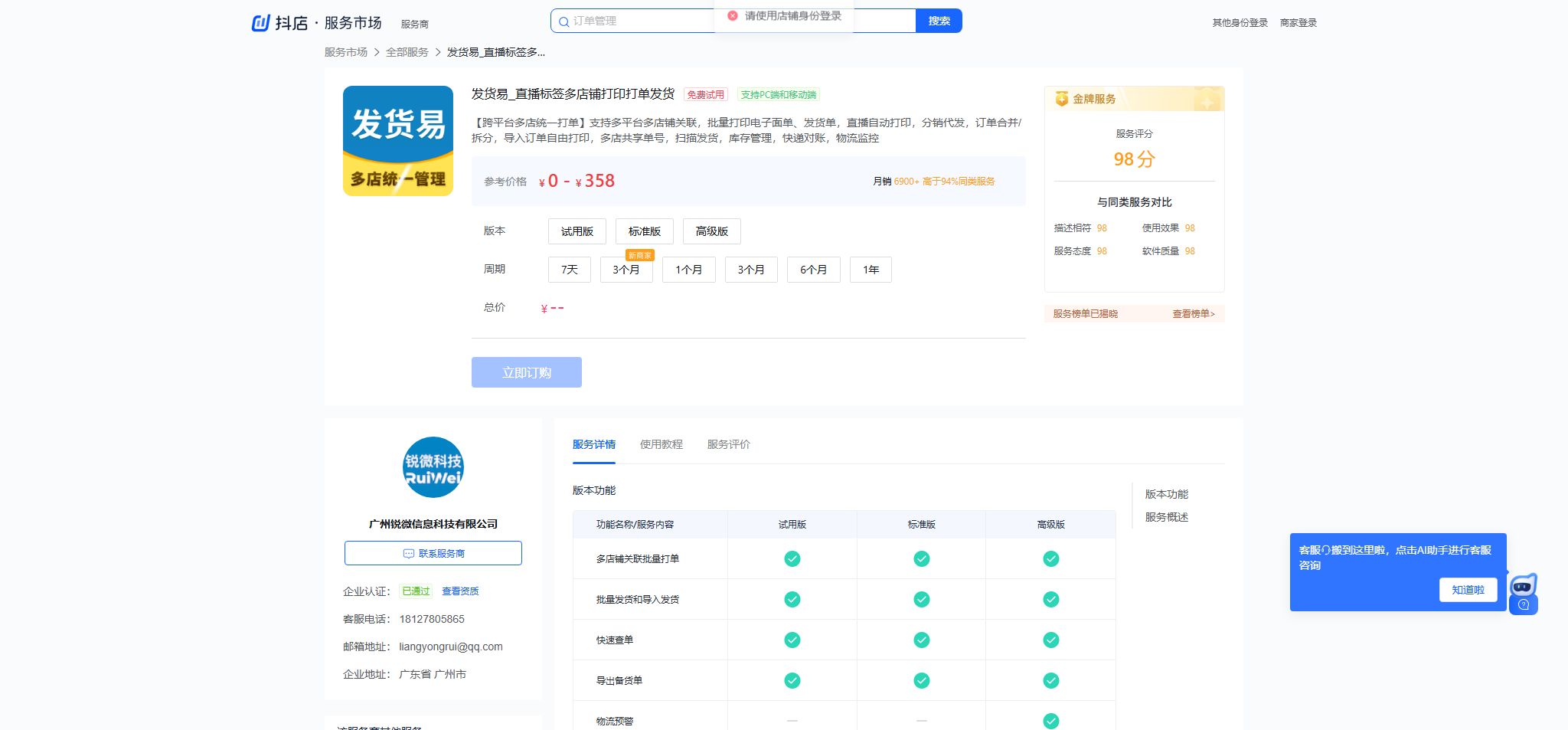Click the 服务商 header menu item
1568x730 pixels.
click(415, 25)
